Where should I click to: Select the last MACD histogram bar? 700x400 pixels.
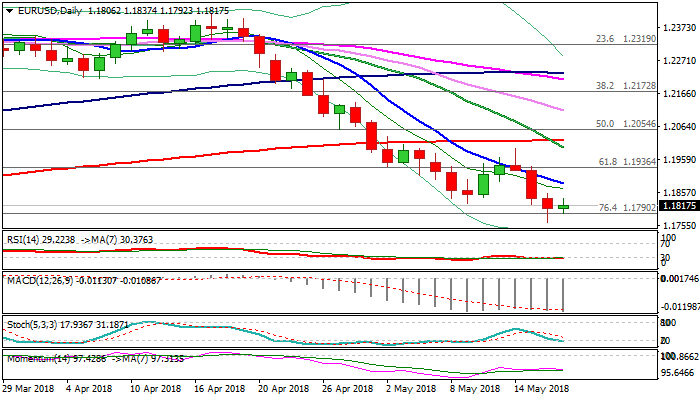pos(563,293)
